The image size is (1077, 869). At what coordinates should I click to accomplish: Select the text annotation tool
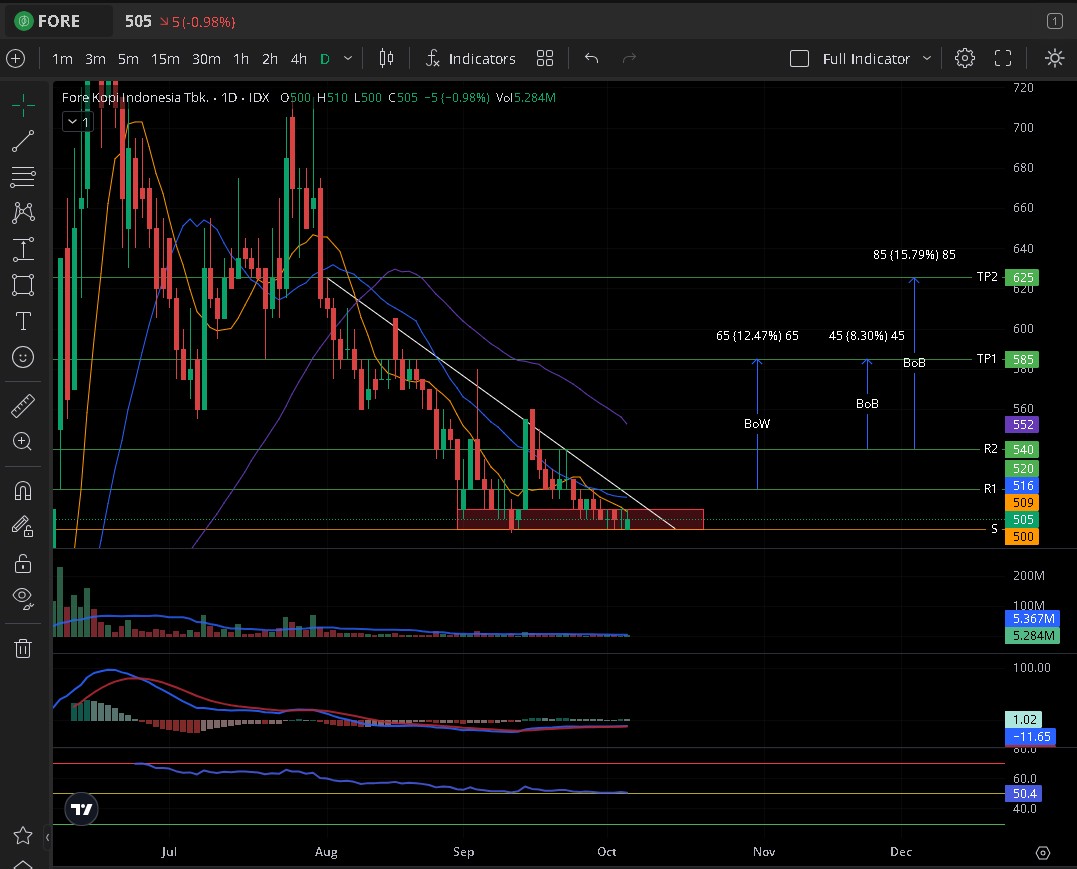coord(23,321)
